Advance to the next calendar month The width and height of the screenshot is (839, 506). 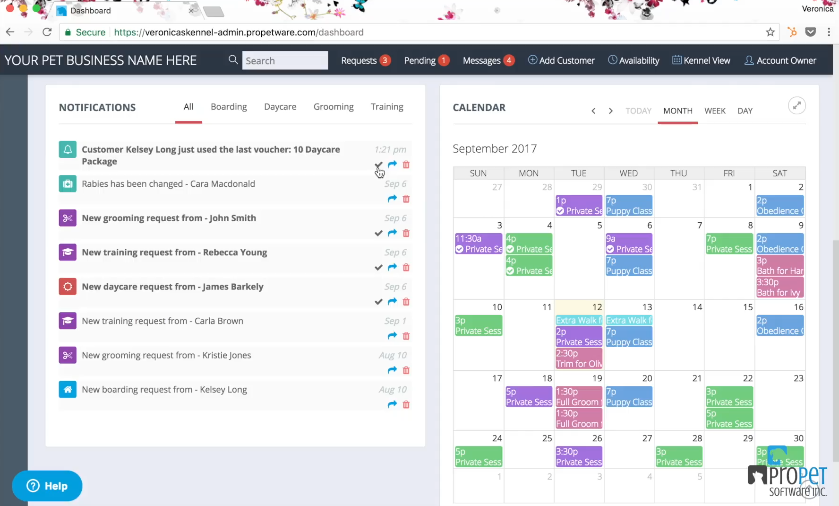pyautogui.click(x=611, y=111)
